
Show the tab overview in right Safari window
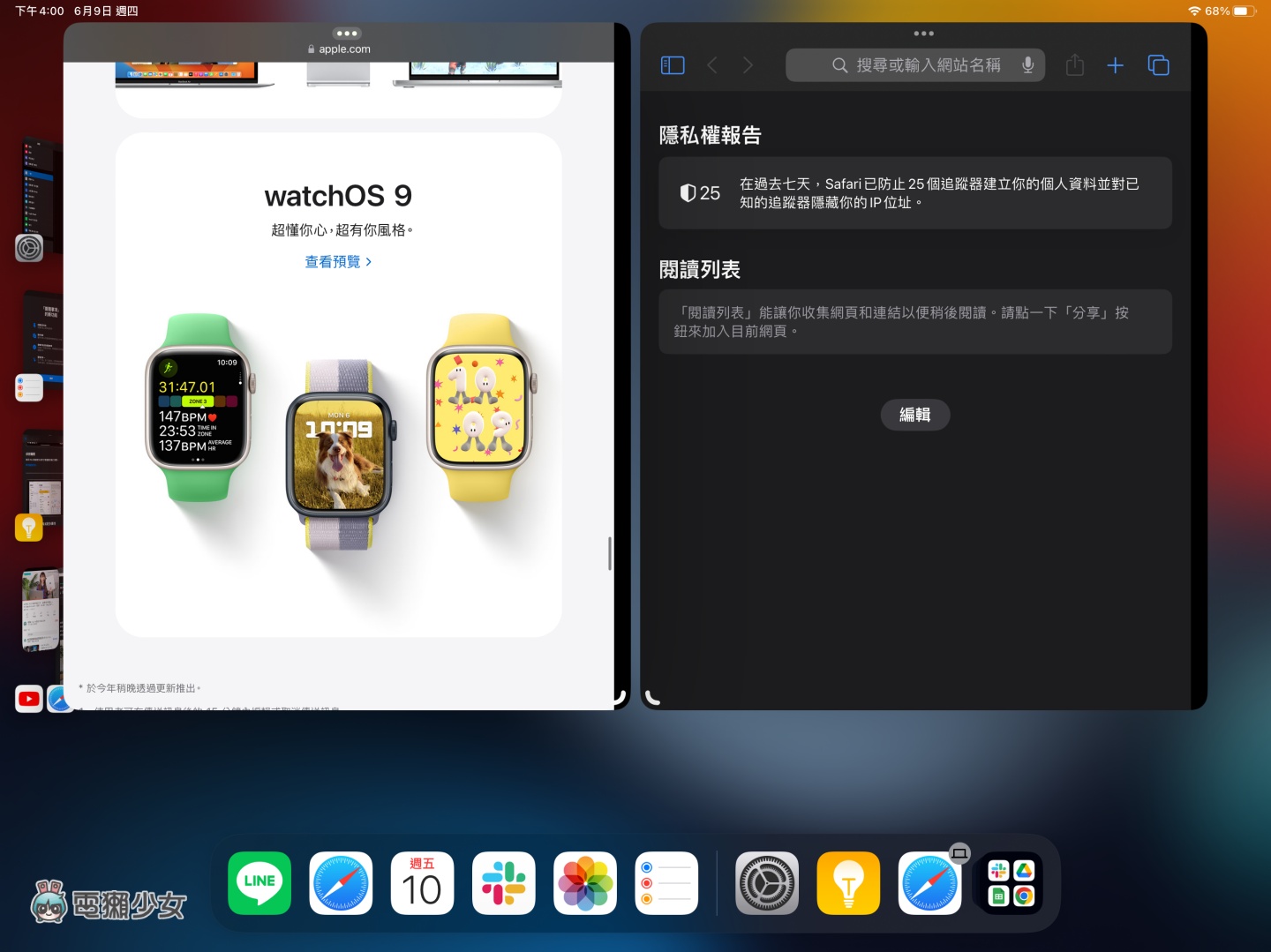1158,65
